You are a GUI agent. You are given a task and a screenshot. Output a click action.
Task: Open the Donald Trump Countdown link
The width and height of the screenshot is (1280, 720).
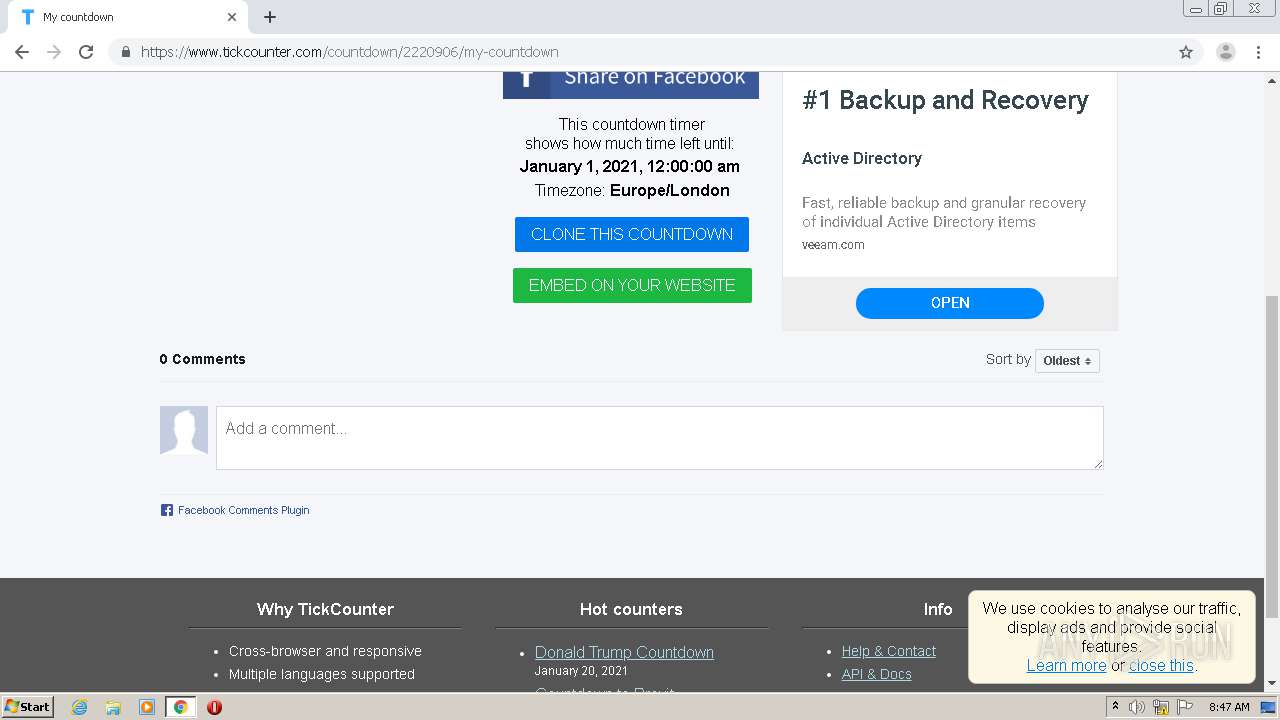pyautogui.click(x=624, y=652)
